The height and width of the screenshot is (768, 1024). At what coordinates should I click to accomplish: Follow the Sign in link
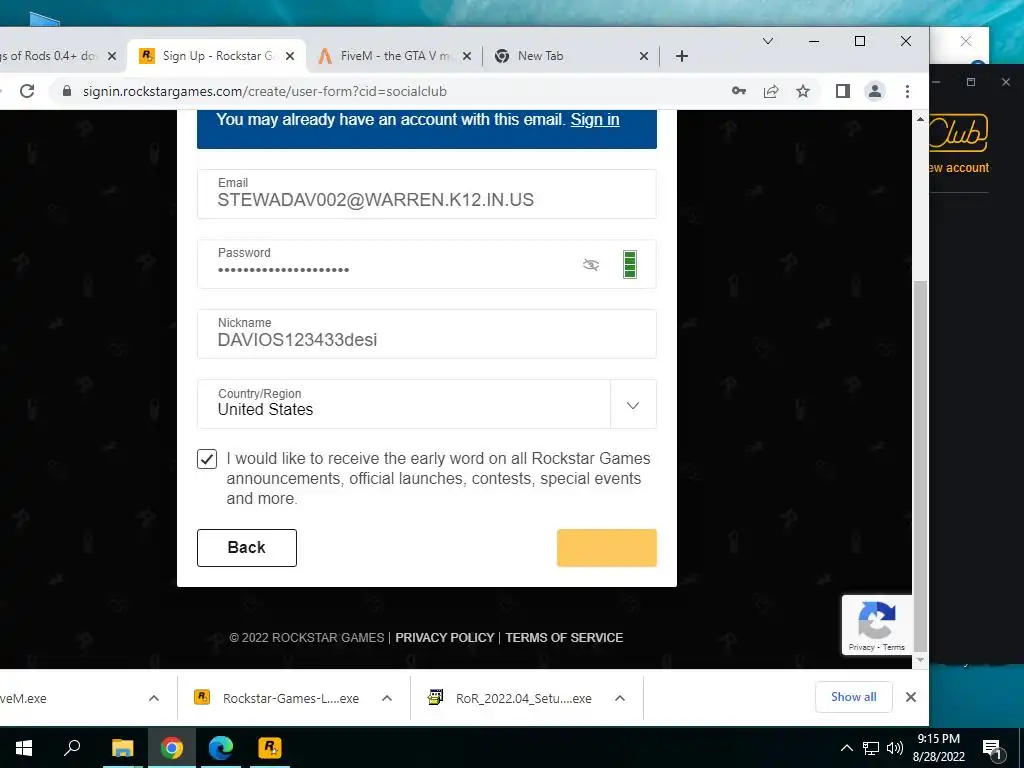coord(594,120)
